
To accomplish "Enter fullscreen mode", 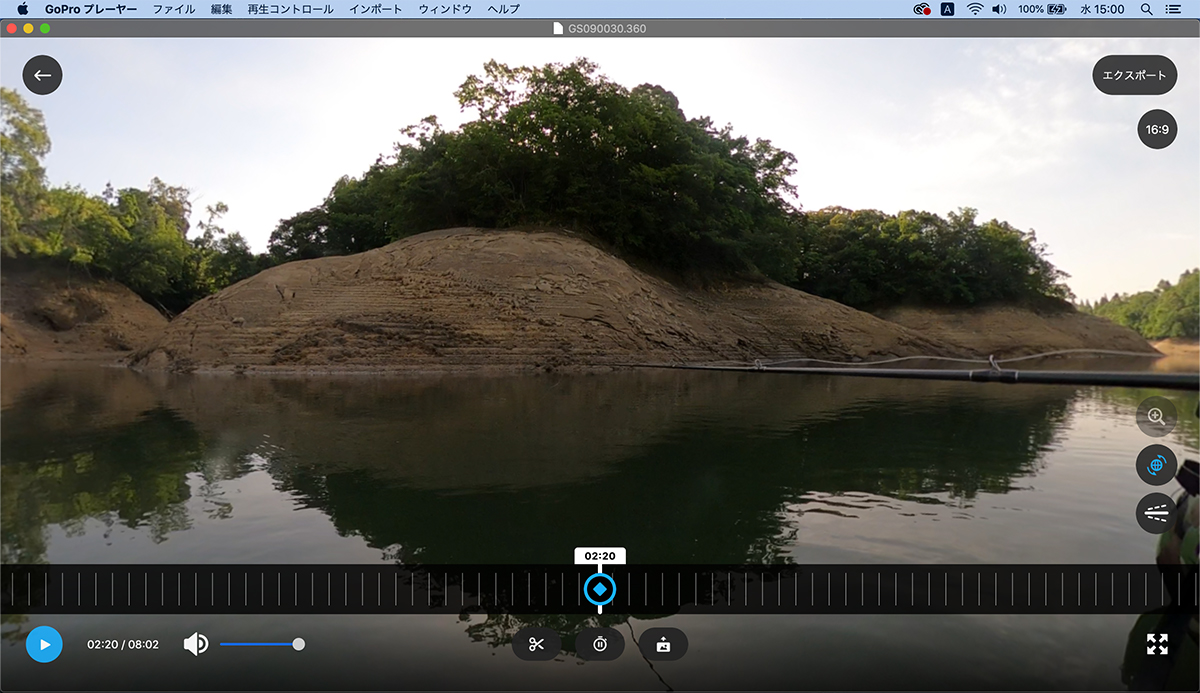I will click(1157, 644).
